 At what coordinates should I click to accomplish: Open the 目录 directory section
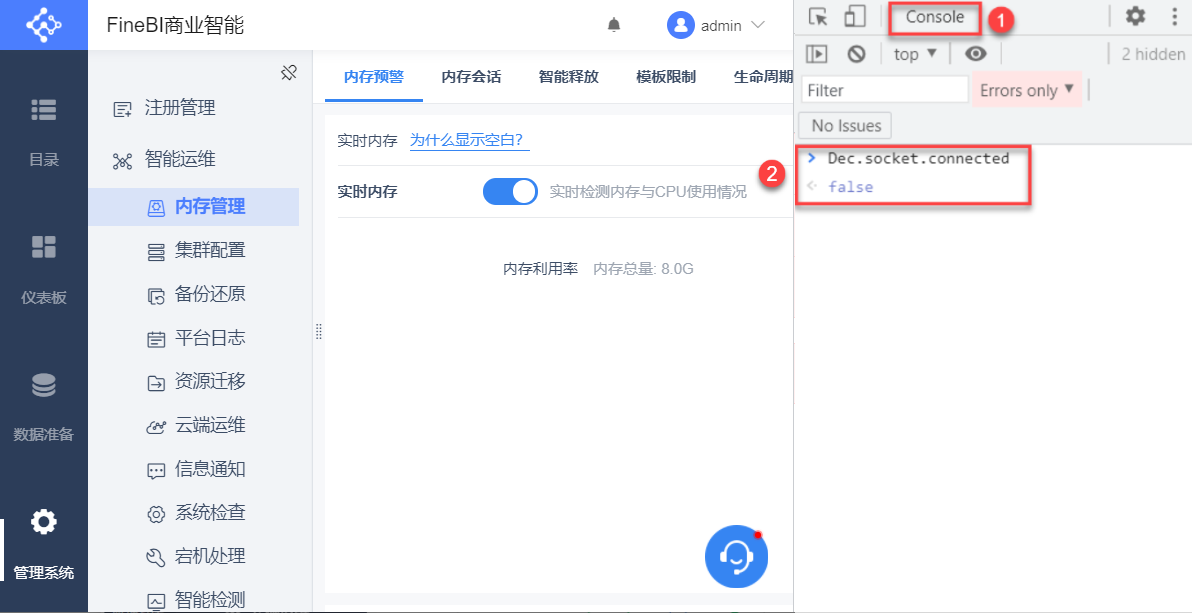43,132
